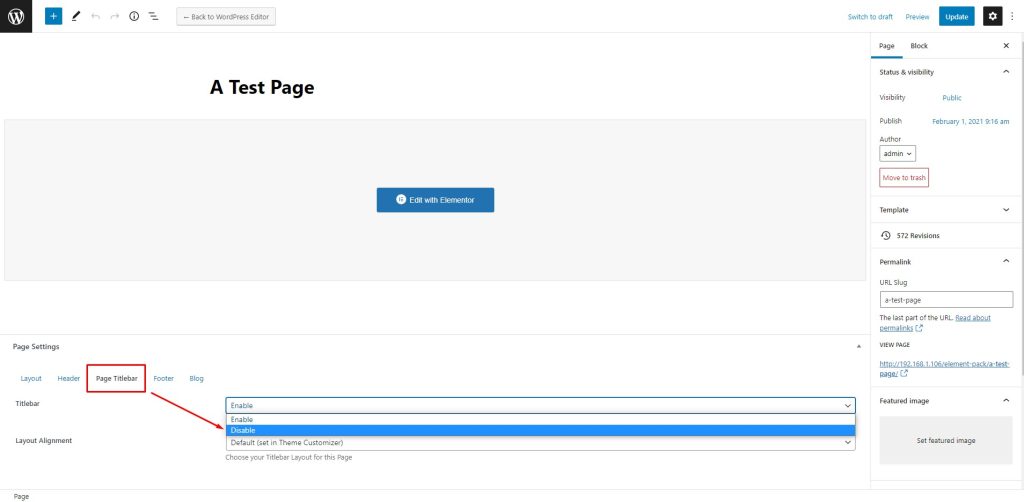The image size is (1024, 502).
Task: Open the block inserter plus button
Action: [54, 16]
